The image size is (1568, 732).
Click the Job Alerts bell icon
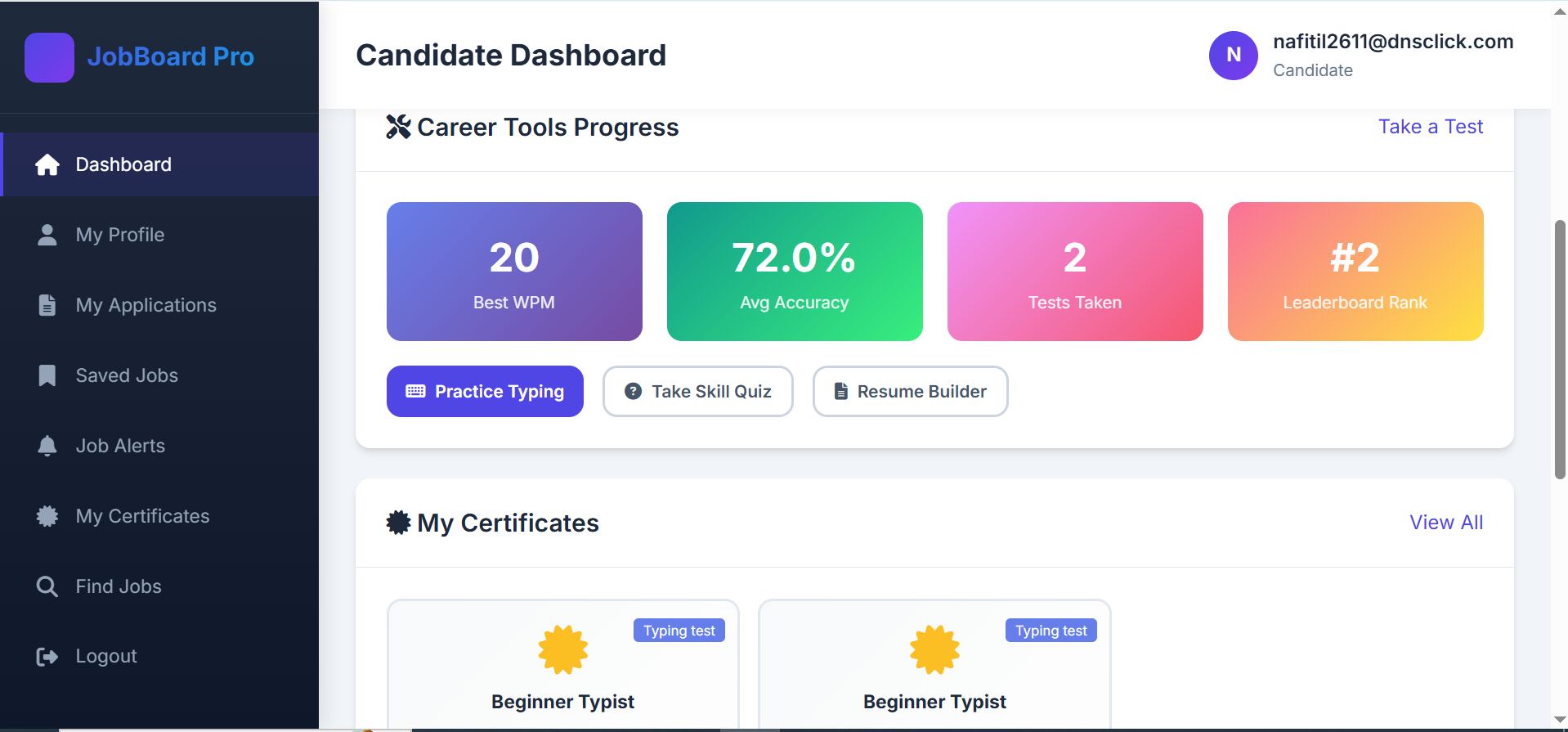click(47, 447)
